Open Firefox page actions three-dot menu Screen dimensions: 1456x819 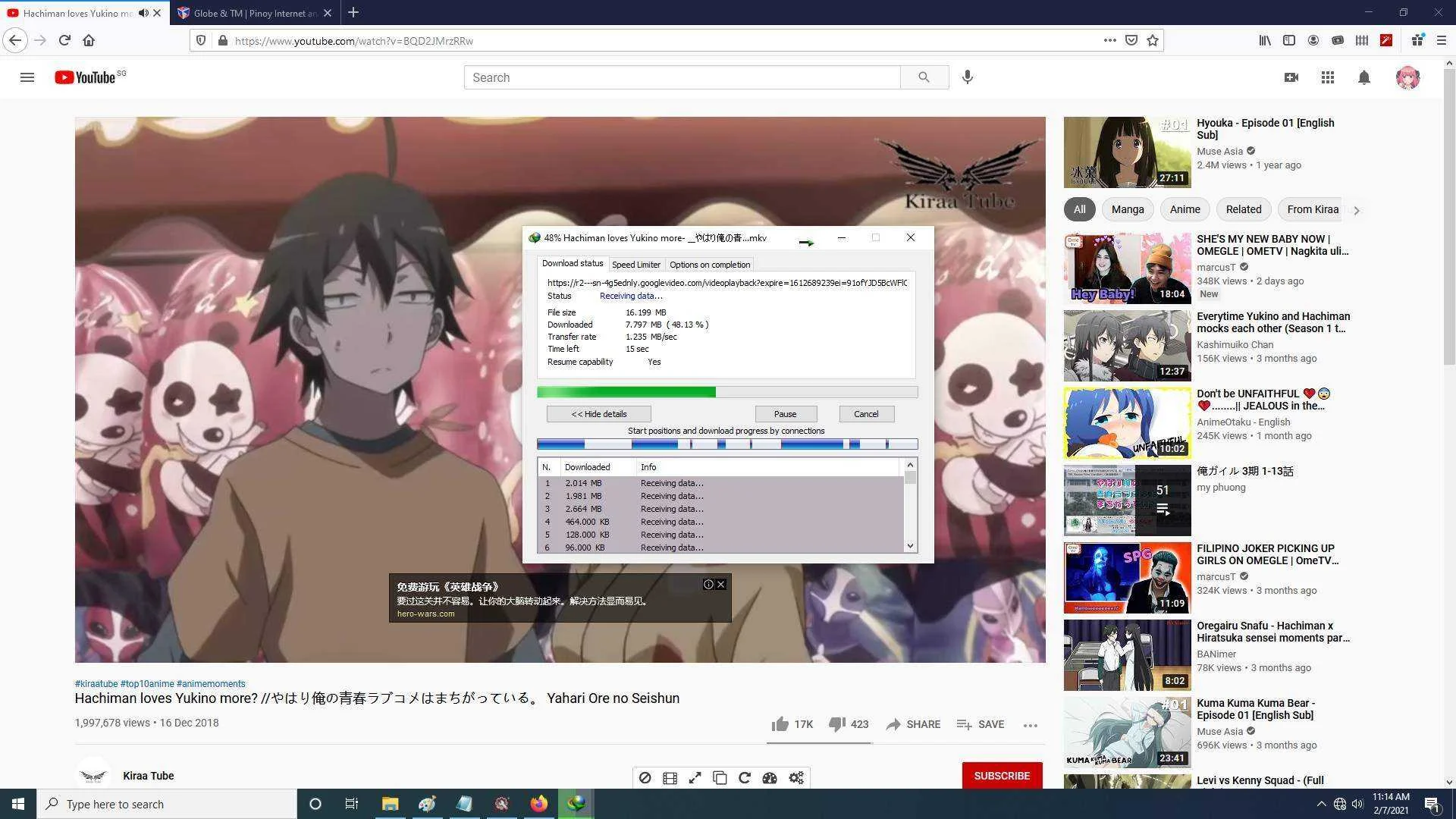1109,40
